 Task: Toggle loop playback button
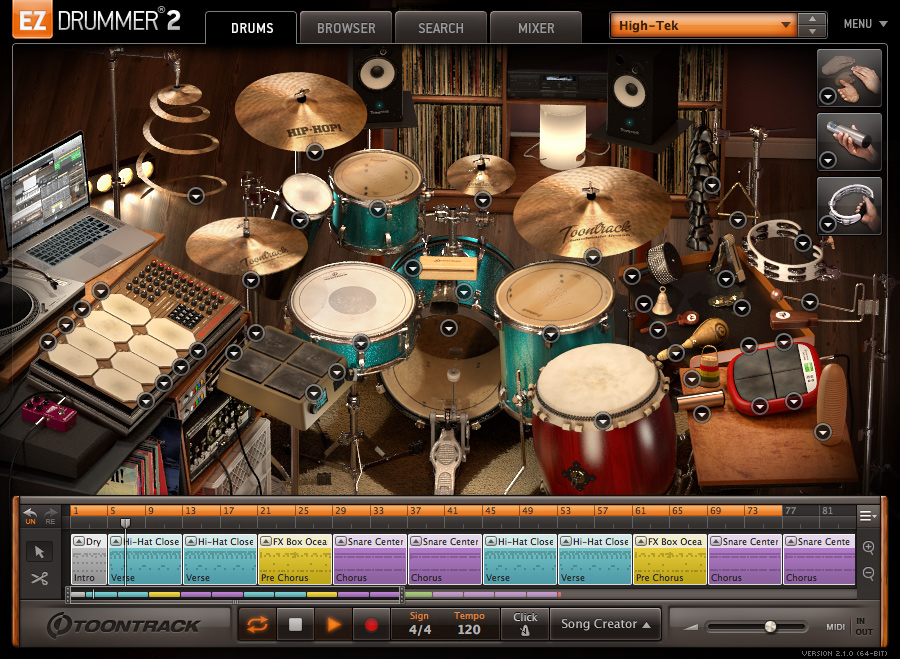pyautogui.click(x=257, y=624)
